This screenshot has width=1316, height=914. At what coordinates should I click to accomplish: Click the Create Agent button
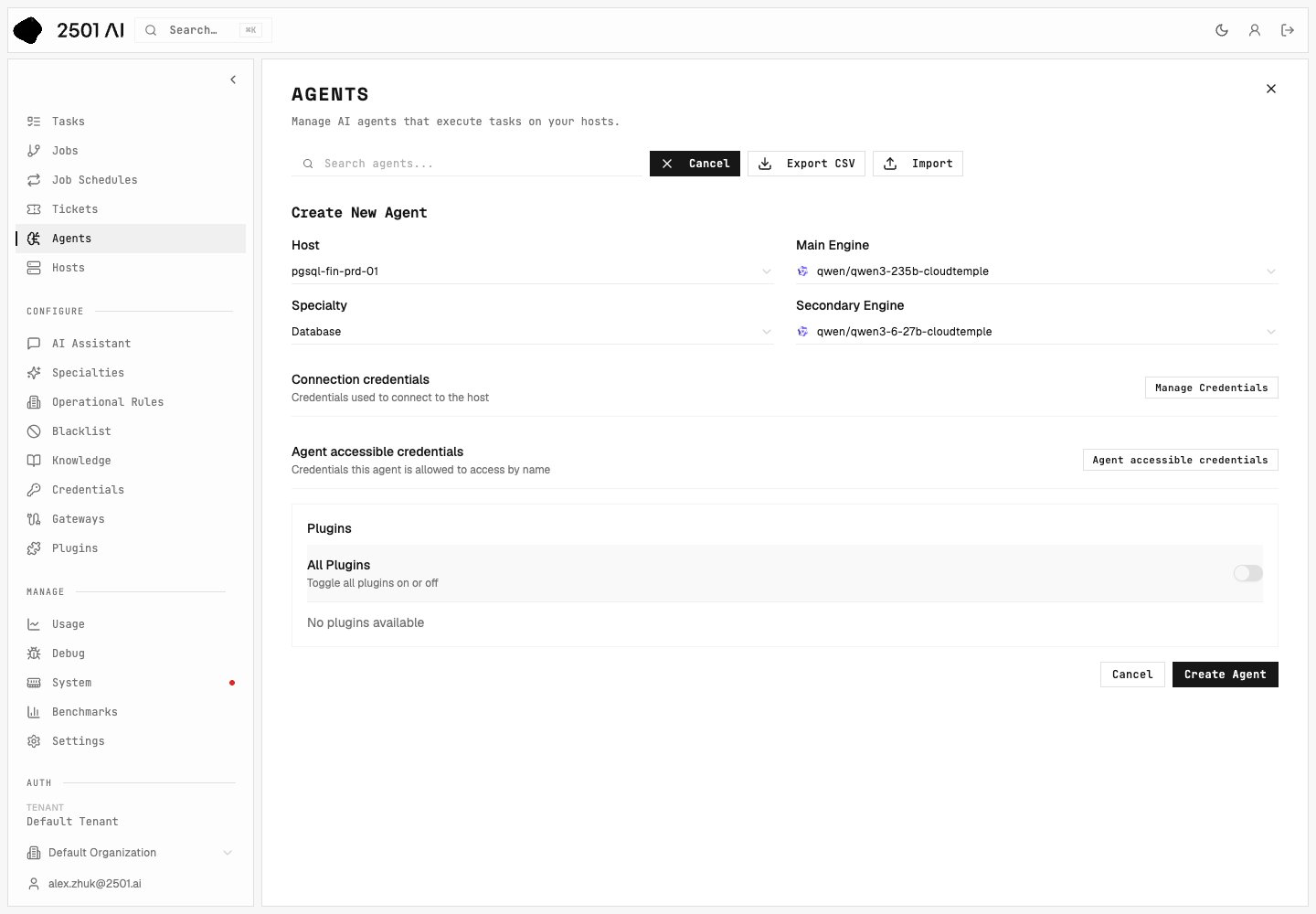click(x=1225, y=675)
